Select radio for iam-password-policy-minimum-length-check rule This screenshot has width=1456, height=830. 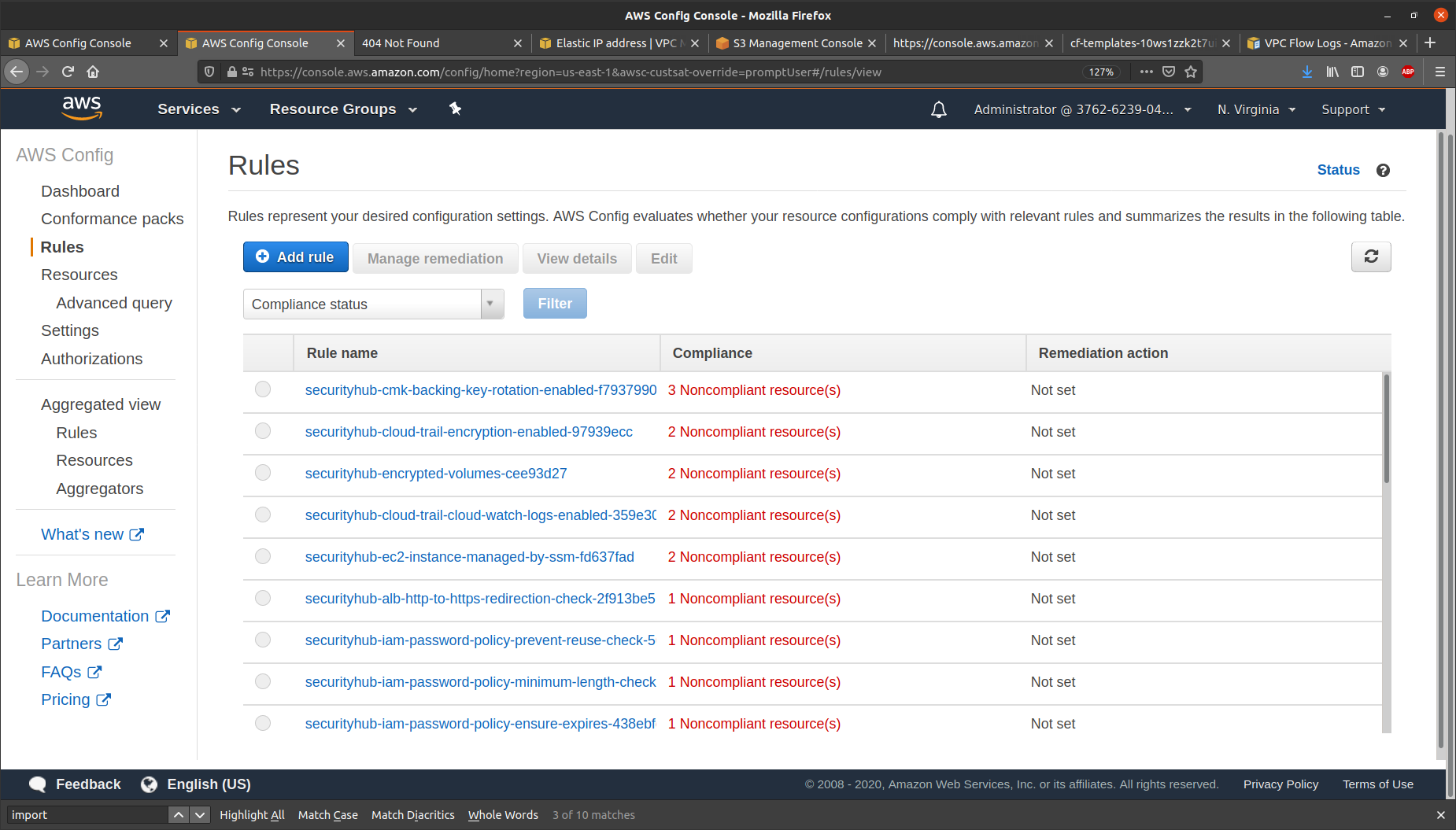click(263, 681)
